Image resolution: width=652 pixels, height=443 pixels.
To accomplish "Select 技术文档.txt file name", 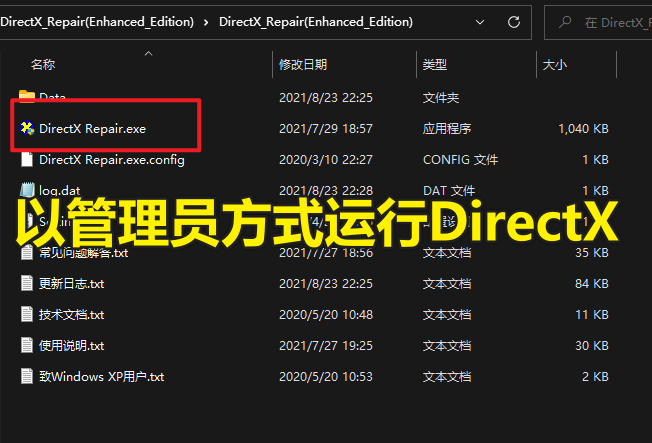I will pyautogui.click(x=72, y=315).
